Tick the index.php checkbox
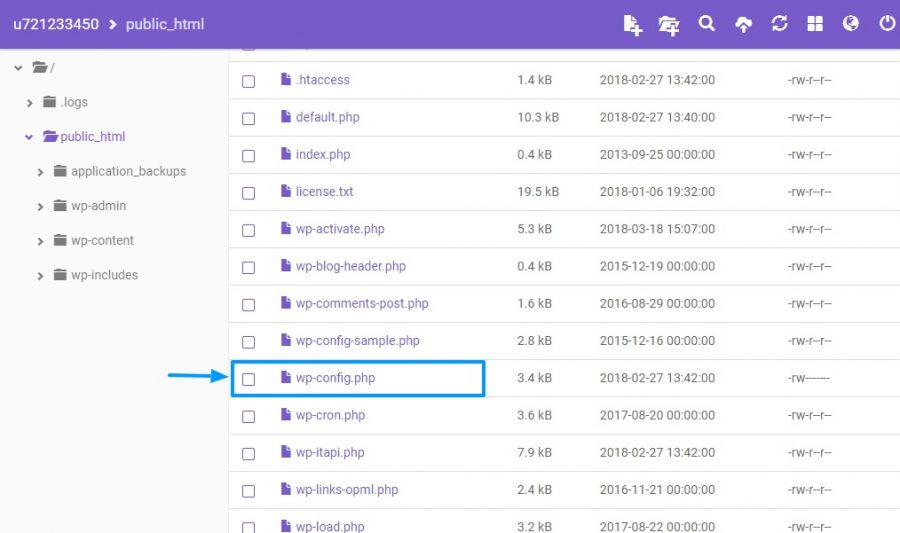 249,156
